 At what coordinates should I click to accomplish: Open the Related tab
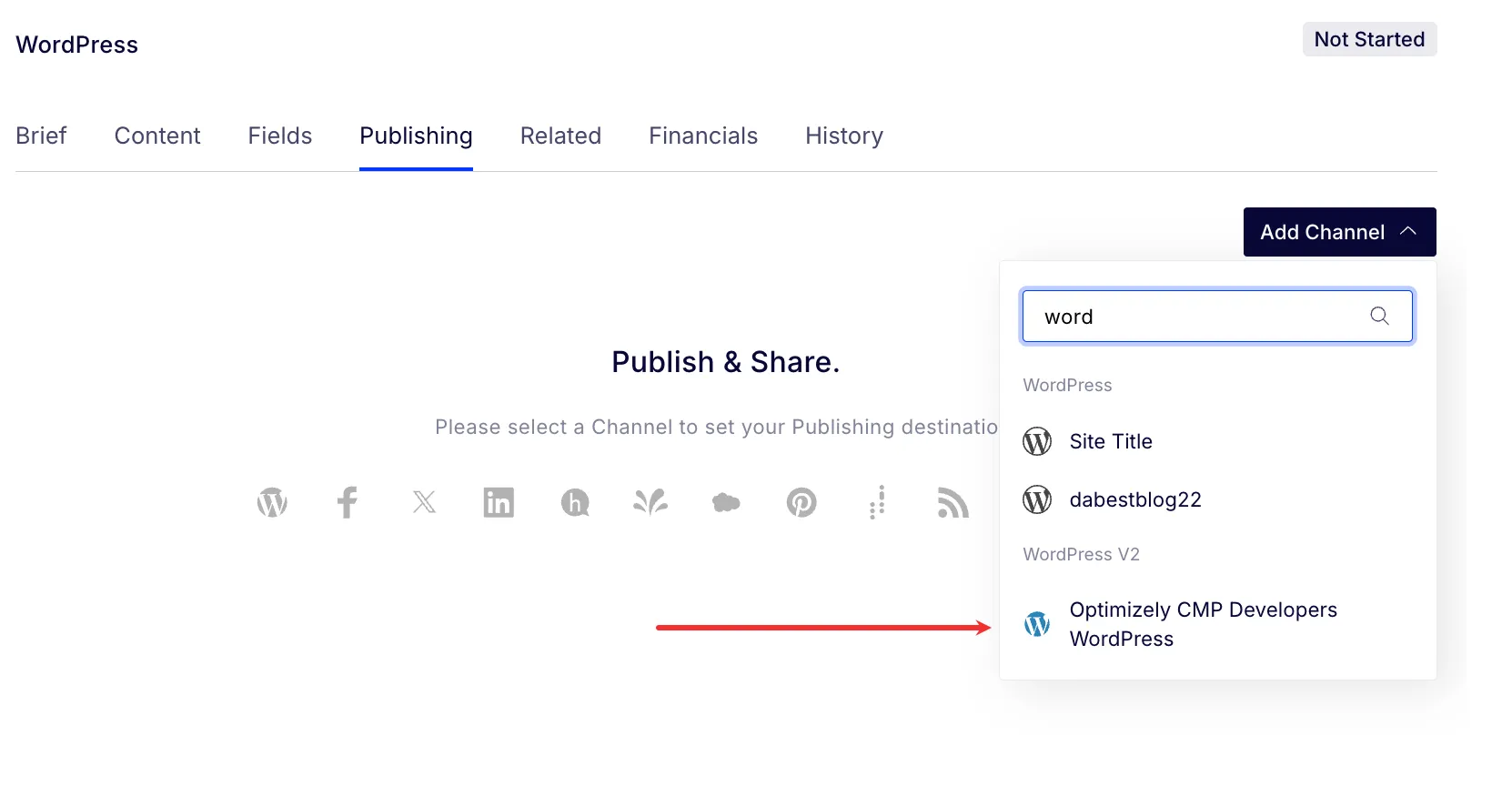click(560, 136)
